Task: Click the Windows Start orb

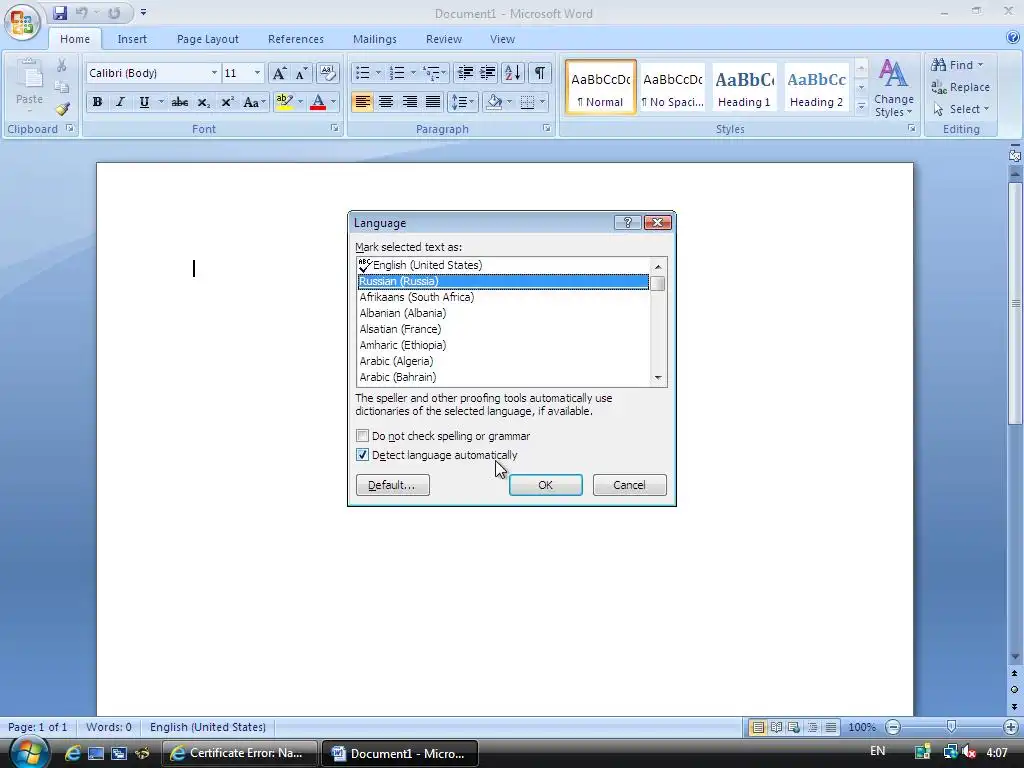Action: 28,752
